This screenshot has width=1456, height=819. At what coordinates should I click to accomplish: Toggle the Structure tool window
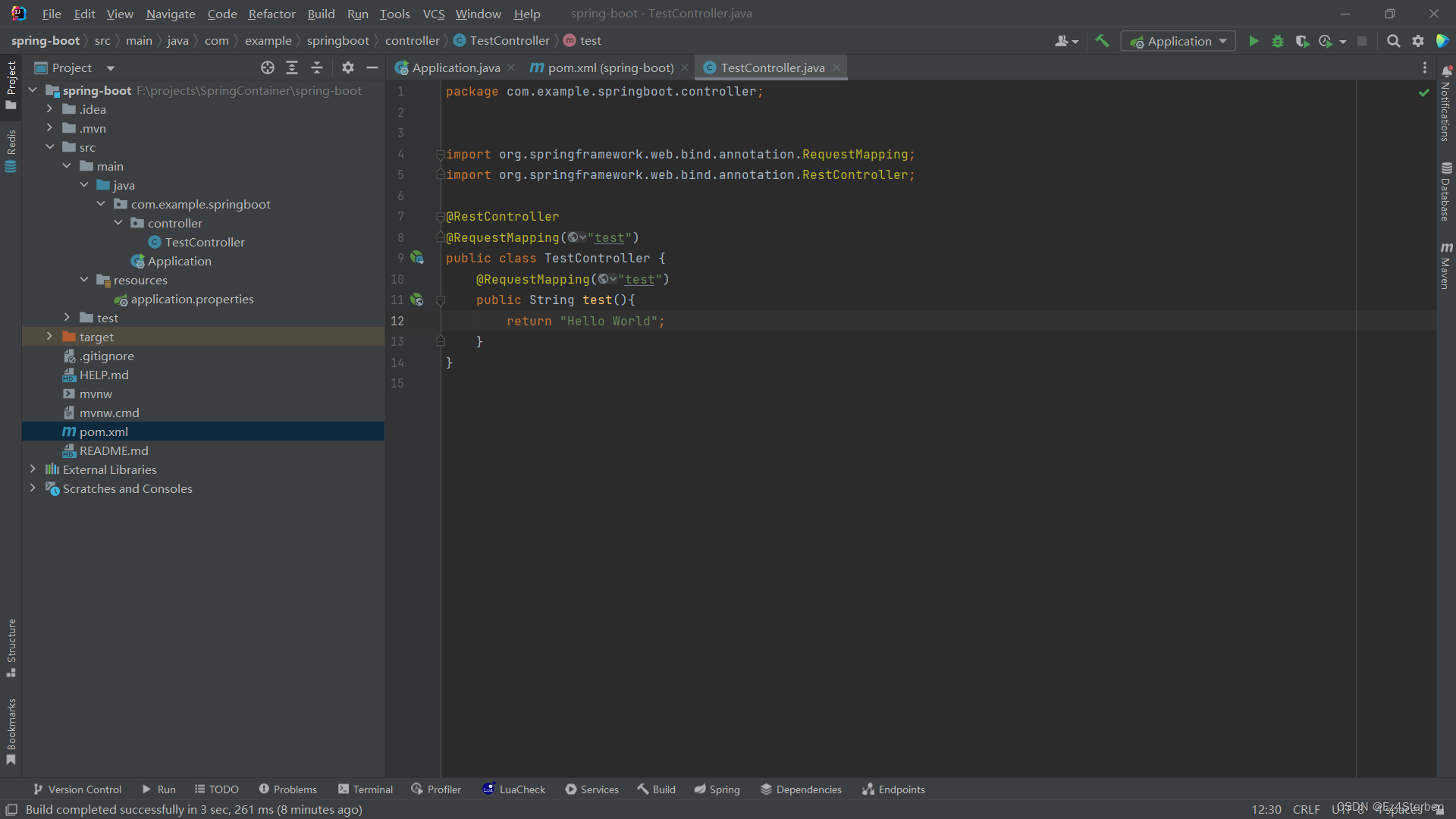tap(11, 647)
